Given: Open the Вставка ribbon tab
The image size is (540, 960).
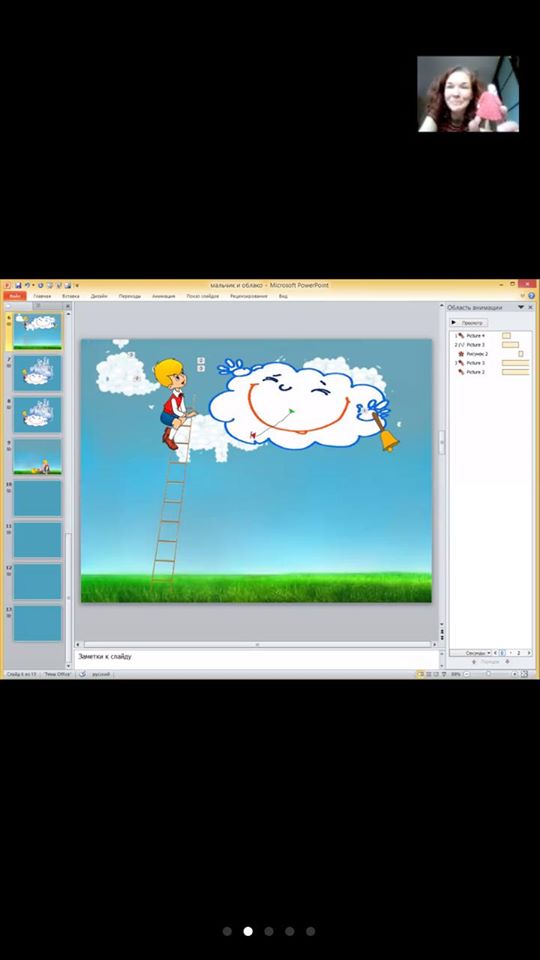Looking at the screenshot, I should [x=70, y=296].
